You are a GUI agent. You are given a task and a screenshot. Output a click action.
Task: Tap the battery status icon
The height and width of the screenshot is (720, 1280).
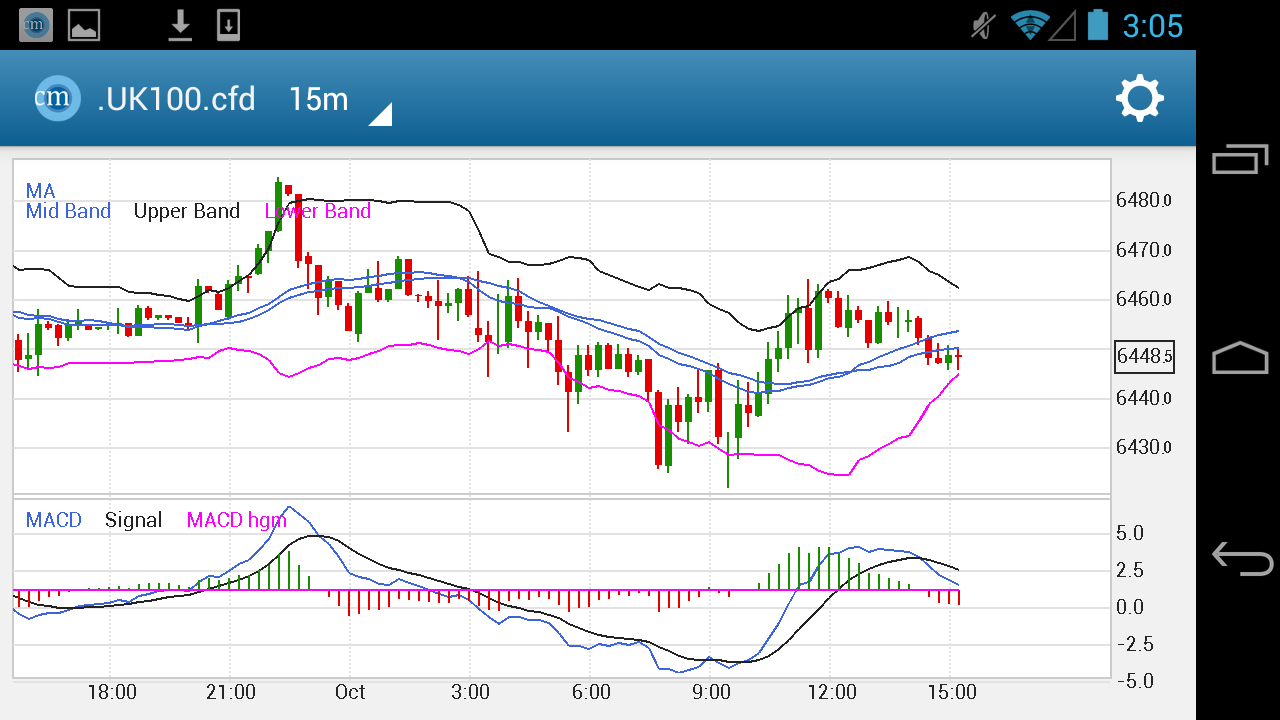1098,24
